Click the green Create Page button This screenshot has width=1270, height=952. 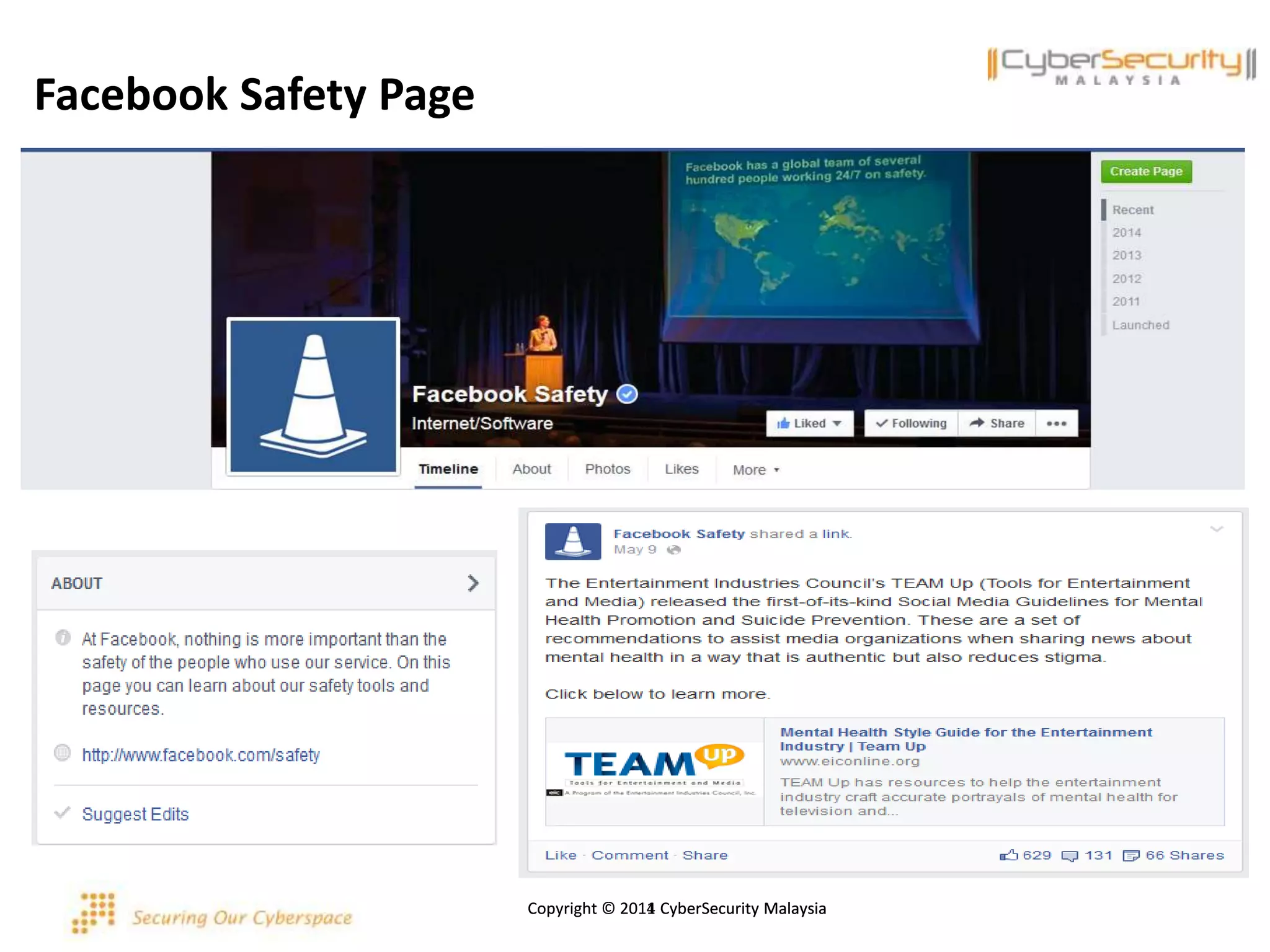tap(1146, 171)
